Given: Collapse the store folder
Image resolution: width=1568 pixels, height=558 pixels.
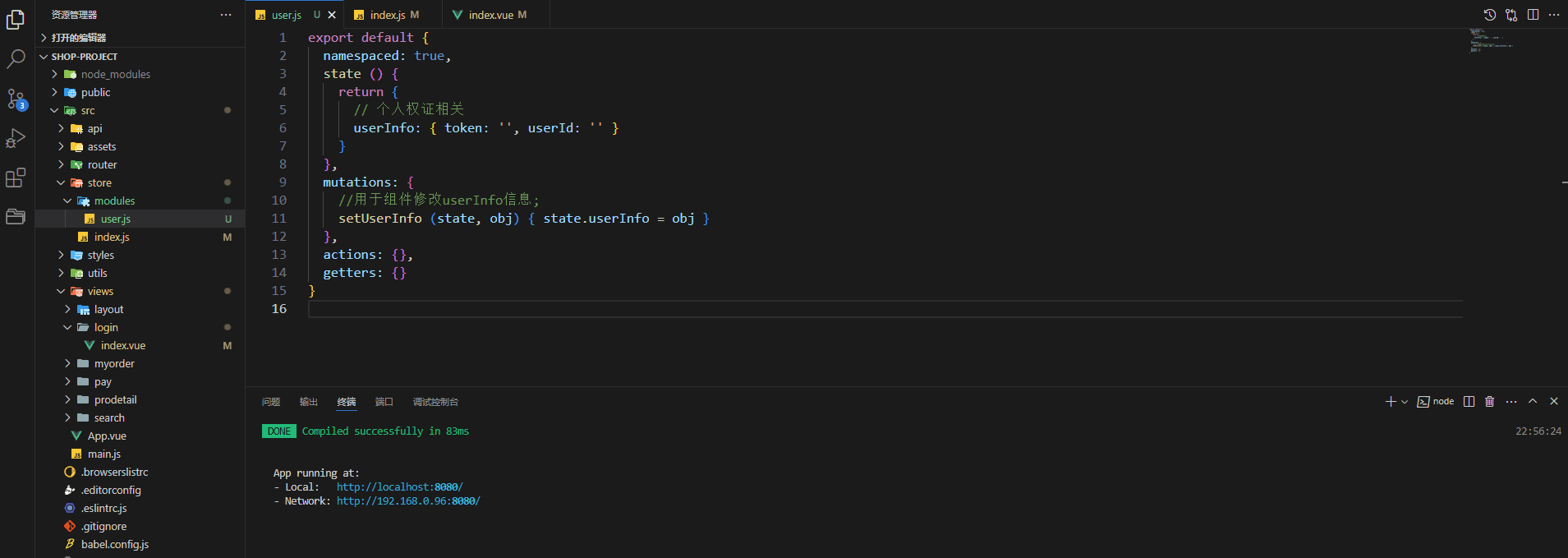Looking at the screenshot, I should click(140, 182).
